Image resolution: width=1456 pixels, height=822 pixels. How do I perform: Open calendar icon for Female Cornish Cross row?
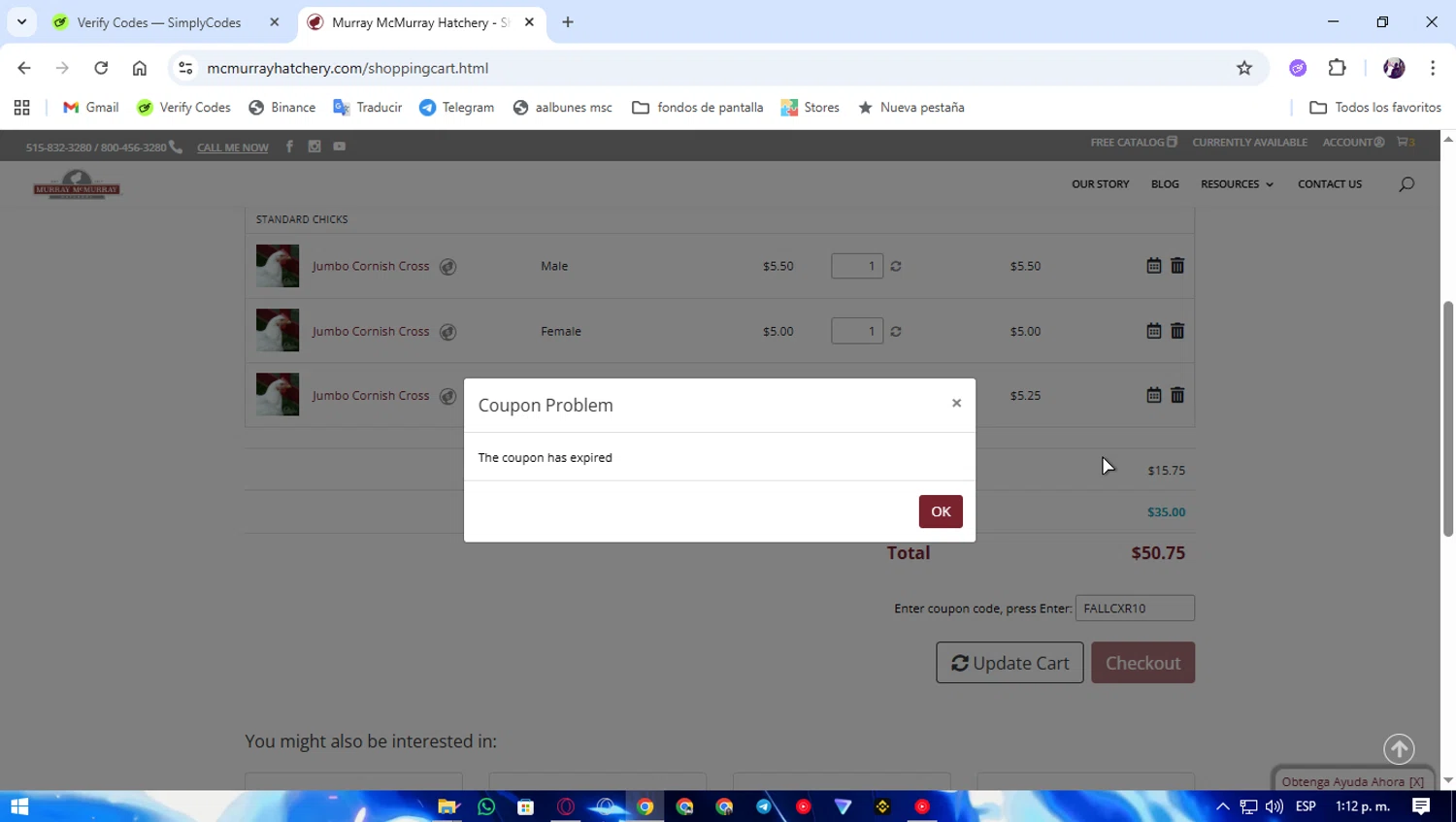point(1153,331)
